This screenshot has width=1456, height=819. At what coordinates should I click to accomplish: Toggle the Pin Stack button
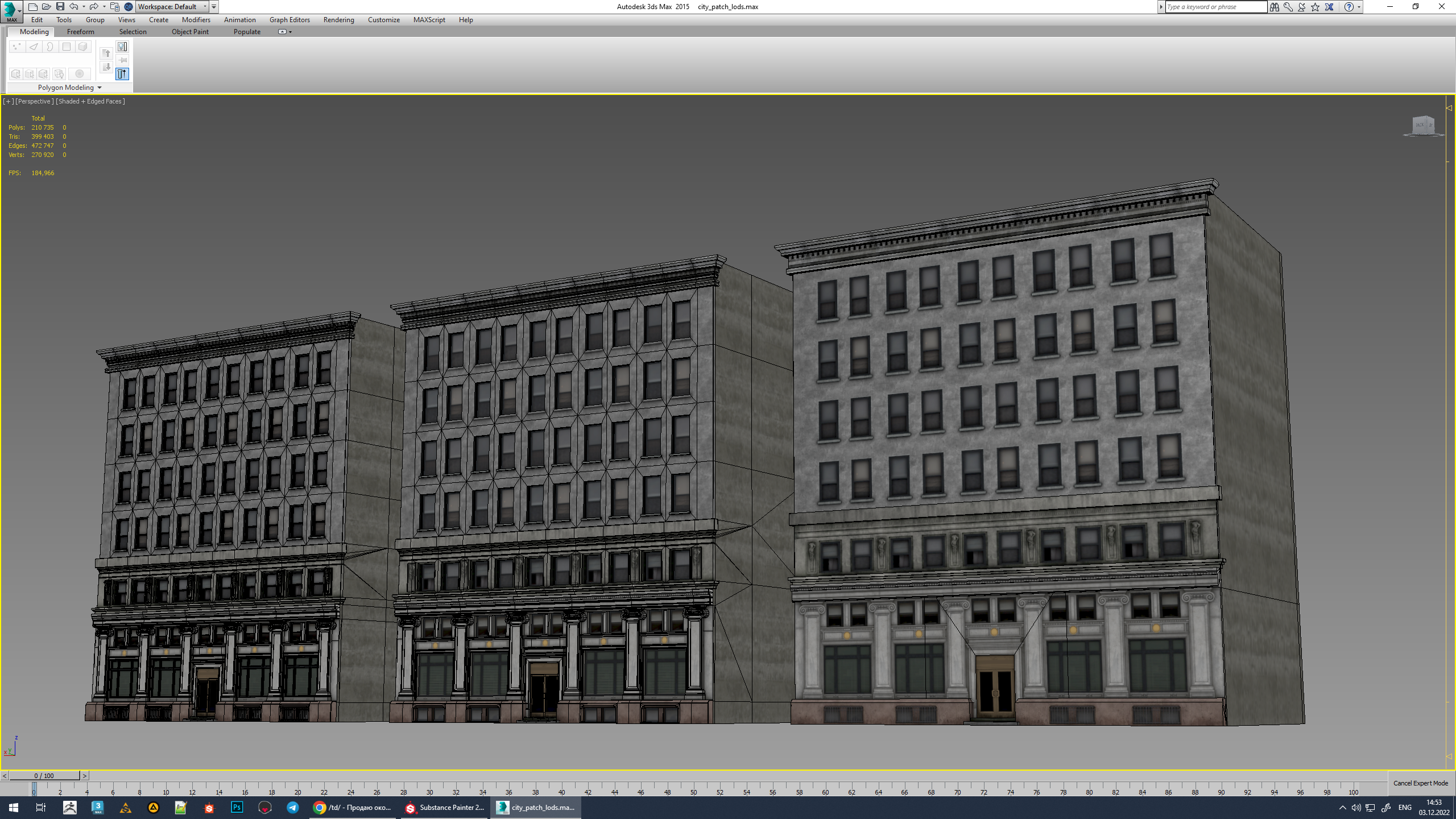pyautogui.click(x=123, y=60)
